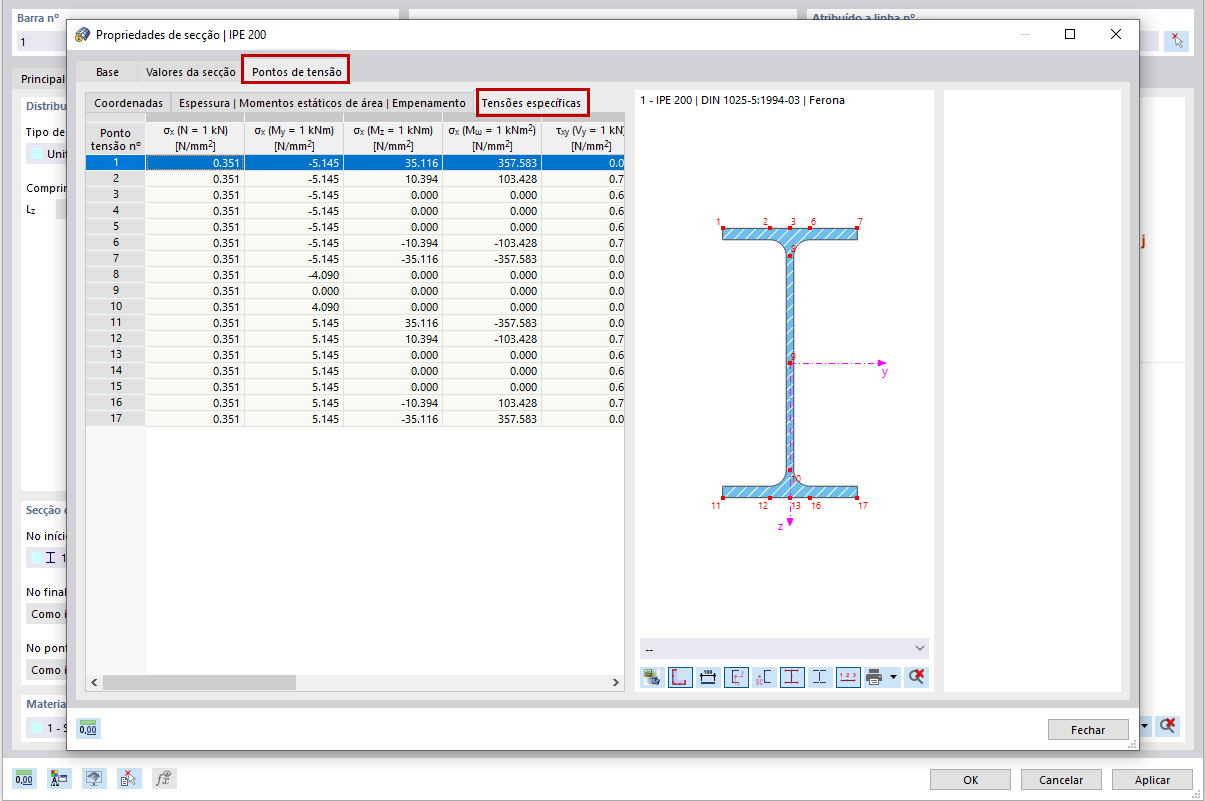The image size is (1206, 801).
Task: Click the σx (My = 1 kNm) column header
Action: tap(294, 138)
